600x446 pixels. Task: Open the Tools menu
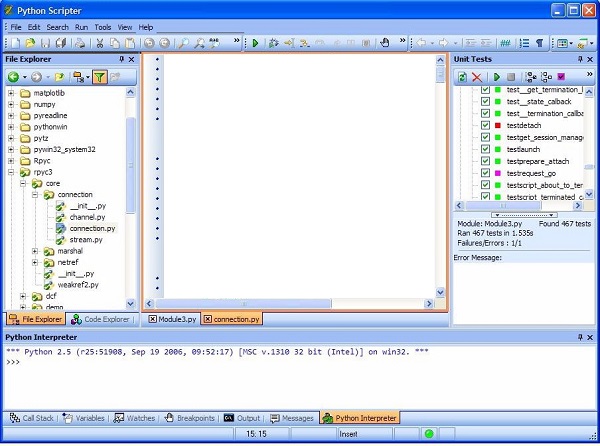point(103,27)
